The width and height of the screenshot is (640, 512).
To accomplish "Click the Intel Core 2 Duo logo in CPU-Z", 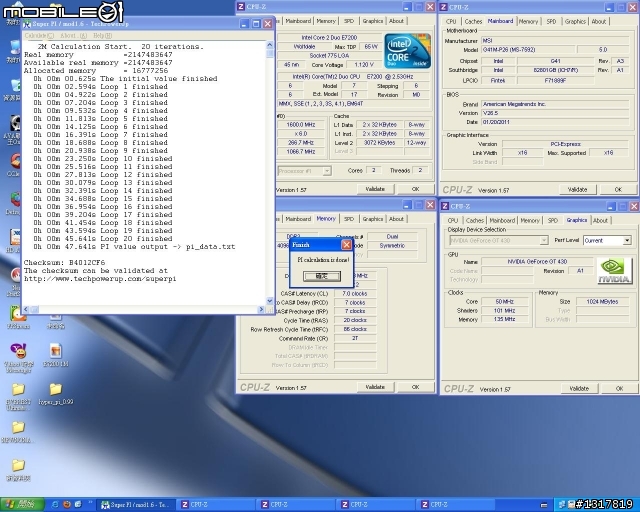I will click(407, 51).
